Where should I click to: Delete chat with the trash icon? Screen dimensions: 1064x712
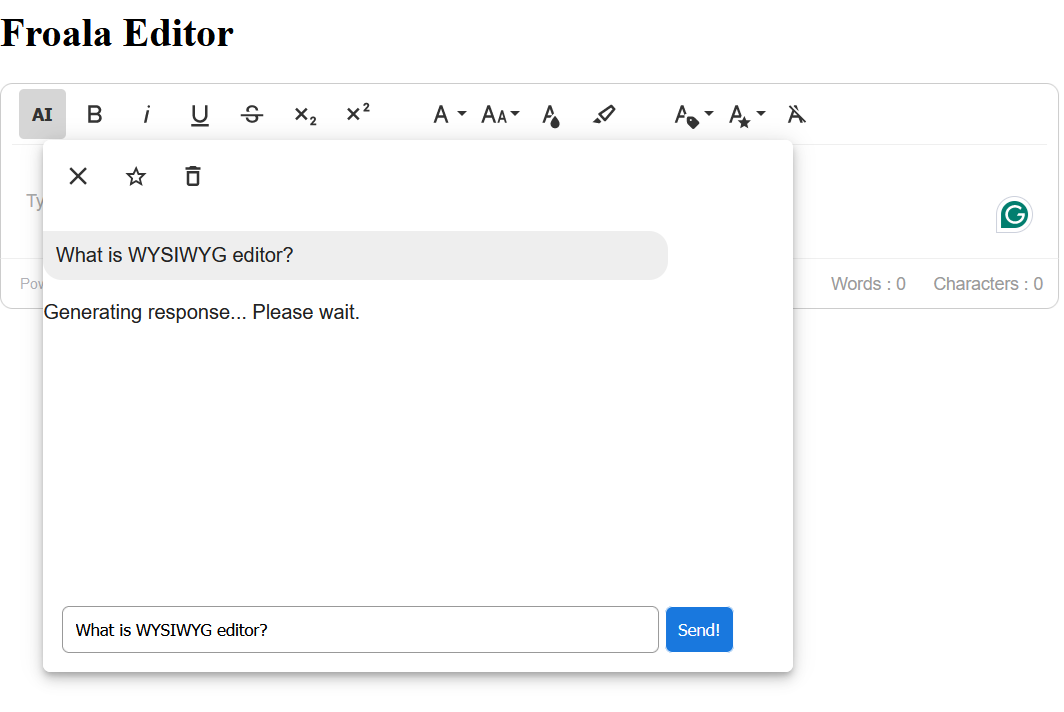193,176
